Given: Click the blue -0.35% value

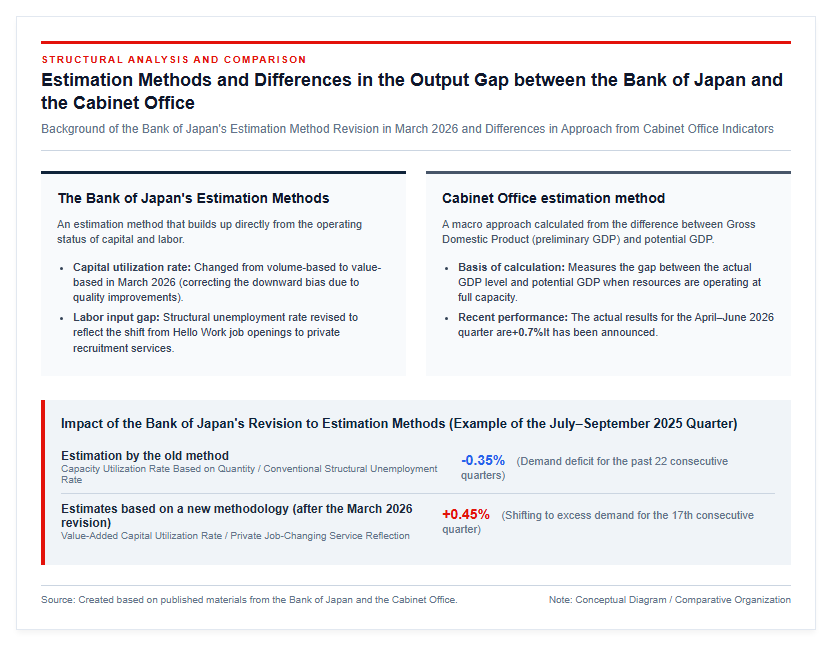Looking at the screenshot, I should coord(483,460).
